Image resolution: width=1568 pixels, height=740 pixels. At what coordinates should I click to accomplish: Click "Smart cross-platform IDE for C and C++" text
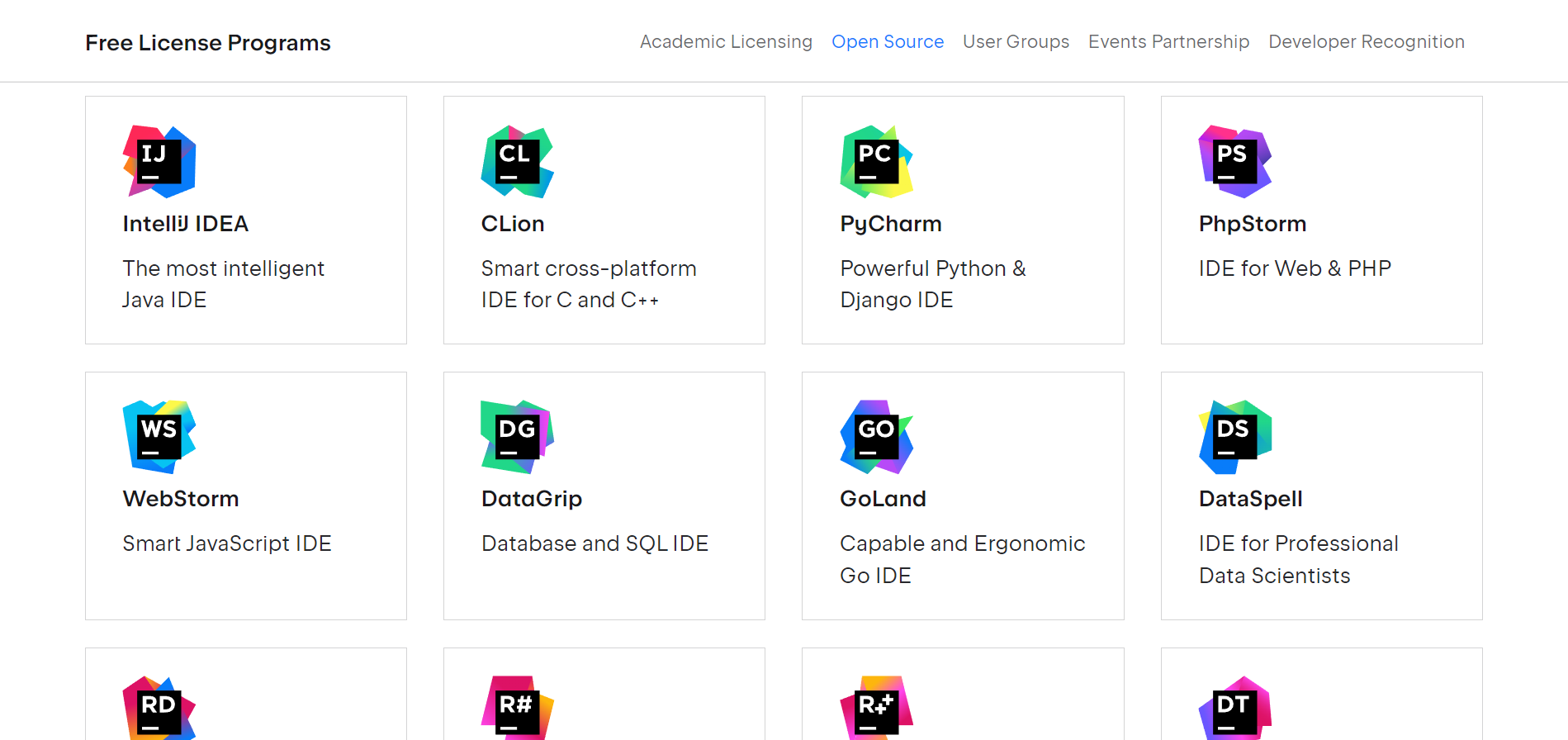coord(589,284)
